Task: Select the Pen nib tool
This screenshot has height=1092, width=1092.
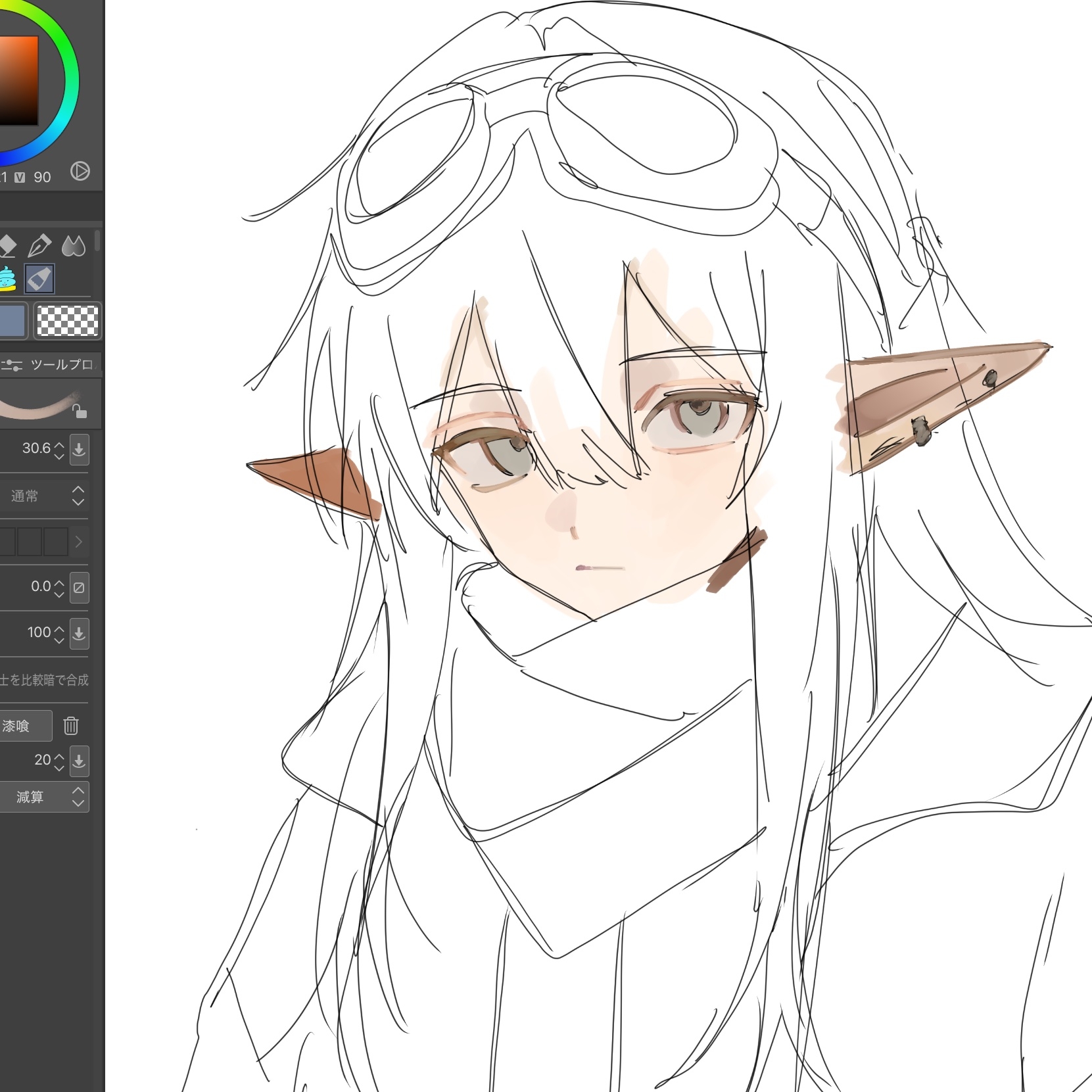Action: pos(39,246)
